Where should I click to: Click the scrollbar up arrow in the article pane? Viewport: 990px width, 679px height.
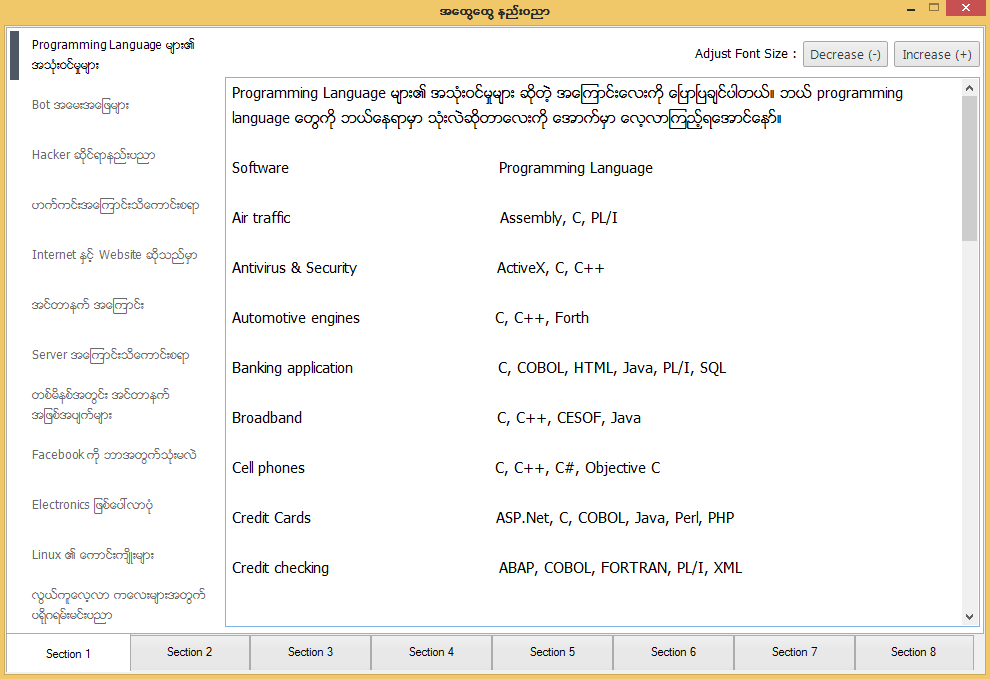pos(970,88)
